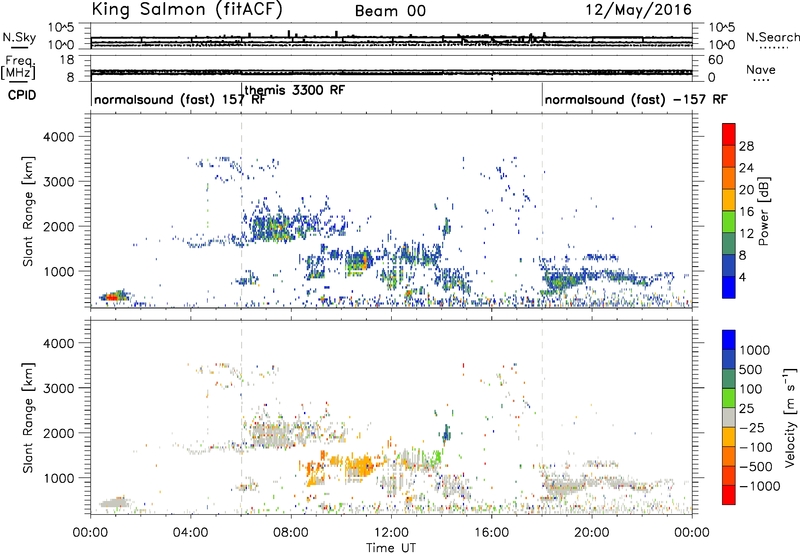The width and height of the screenshot is (800, 554).
Task: Click the "24" label on Power color bar
Action: (x=746, y=168)
